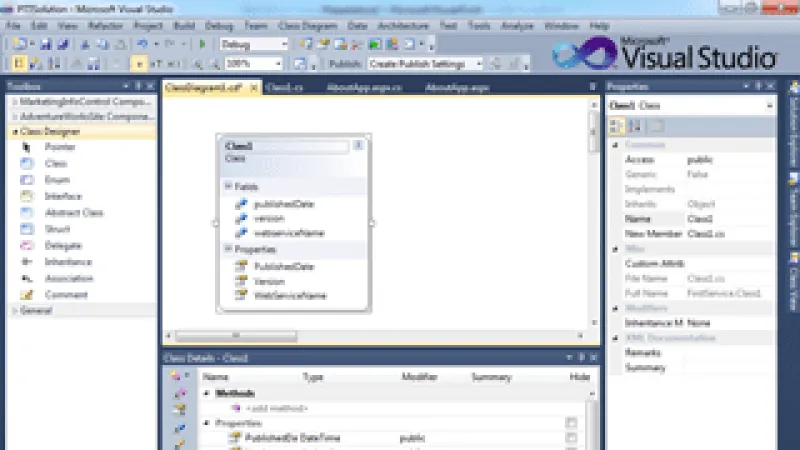
Task: Select the Comment item in the Toolbox
Action: pos(66,294)
